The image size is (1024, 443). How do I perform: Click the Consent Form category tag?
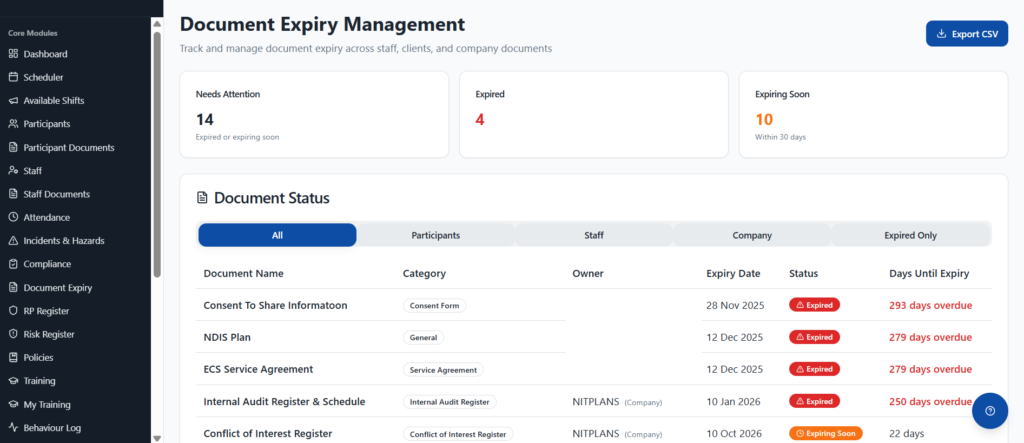tap(434, 306)
